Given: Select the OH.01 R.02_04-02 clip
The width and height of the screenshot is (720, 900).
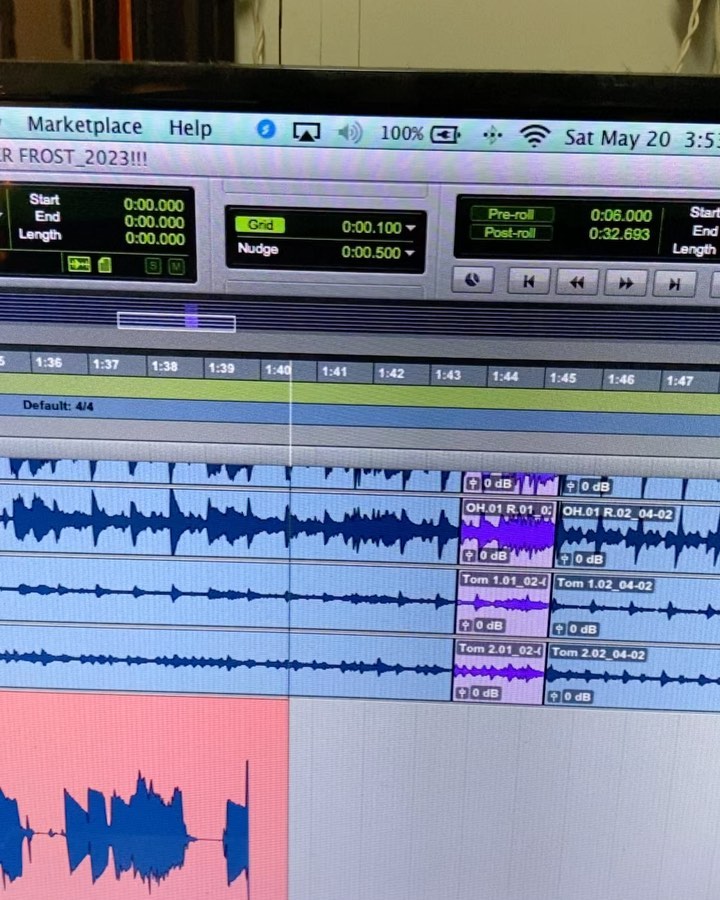Looking at the screenshot, I should point(639,537).
